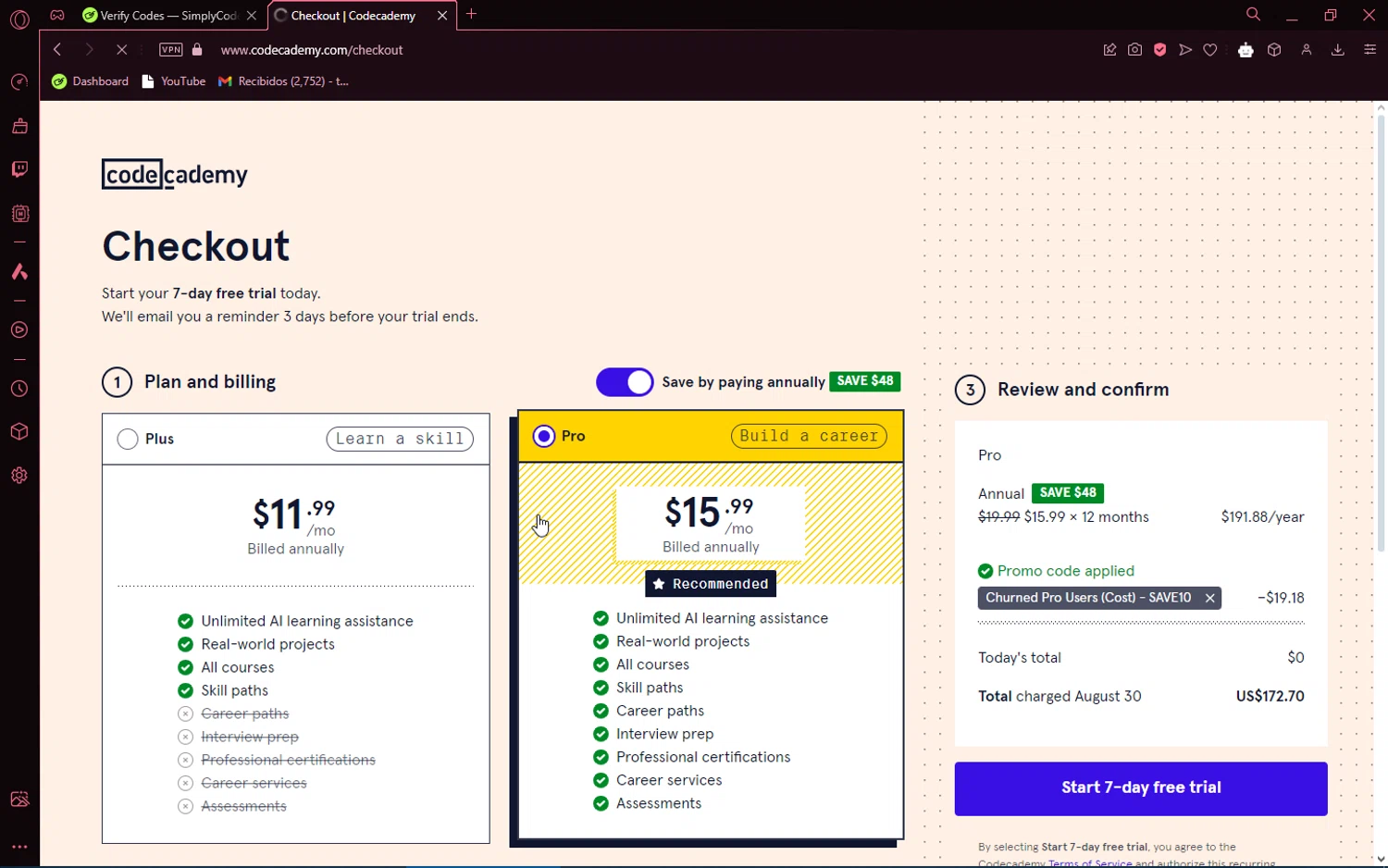
Task: Click Plan and billing heading
Action: (x=210, y=382)
